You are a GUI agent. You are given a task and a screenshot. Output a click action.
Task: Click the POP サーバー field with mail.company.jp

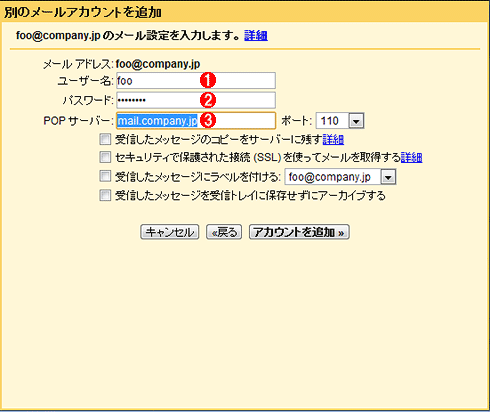pyautogui.click(x=196, y=120)
